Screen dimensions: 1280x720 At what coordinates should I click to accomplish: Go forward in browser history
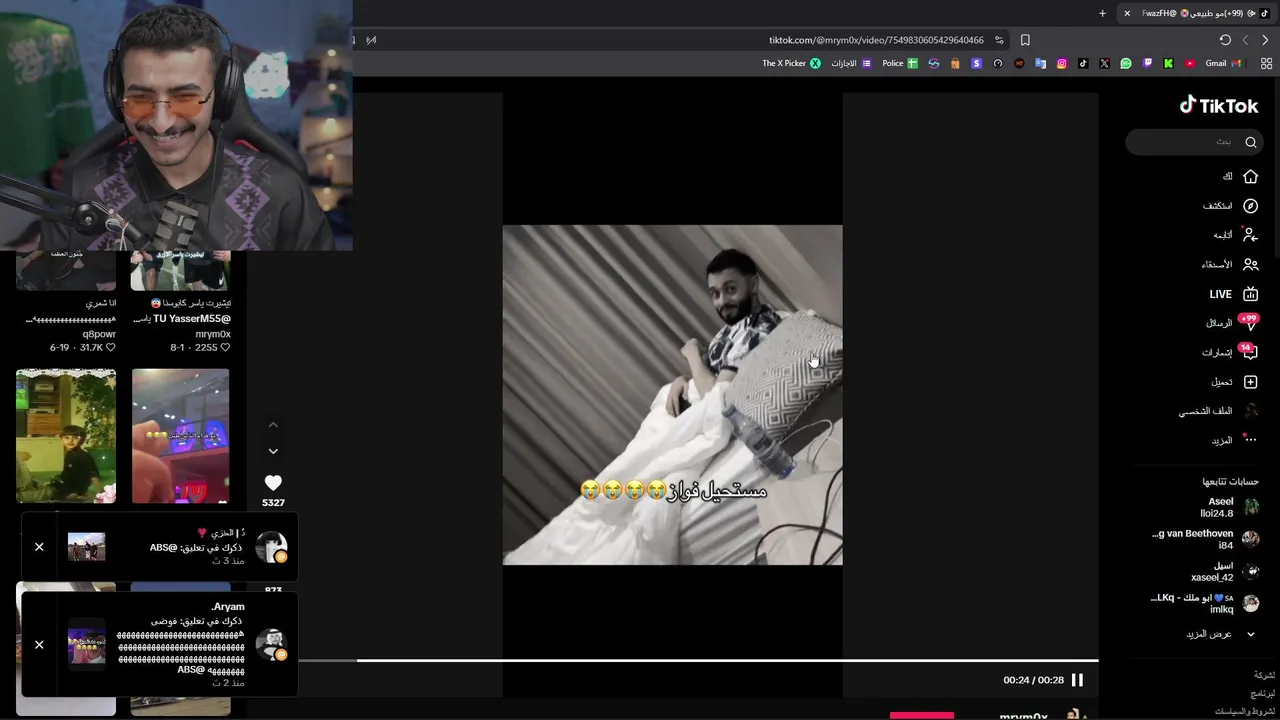(x=1245, y=40)
